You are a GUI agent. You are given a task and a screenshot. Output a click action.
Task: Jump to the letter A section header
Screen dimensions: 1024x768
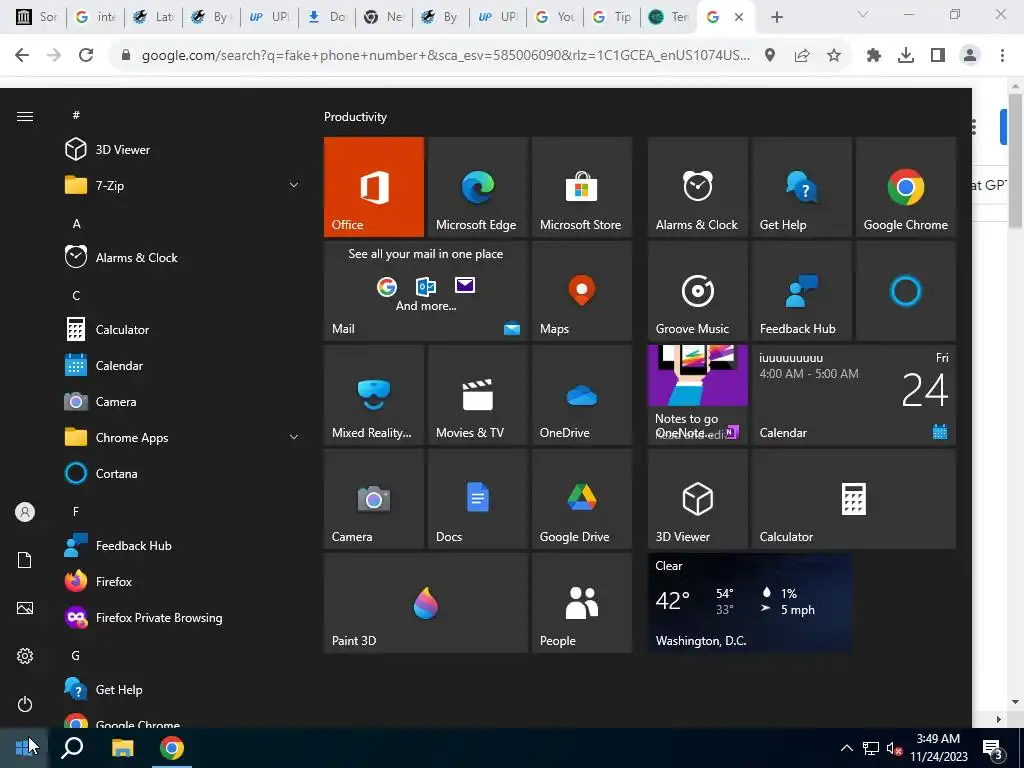(76, 223)
